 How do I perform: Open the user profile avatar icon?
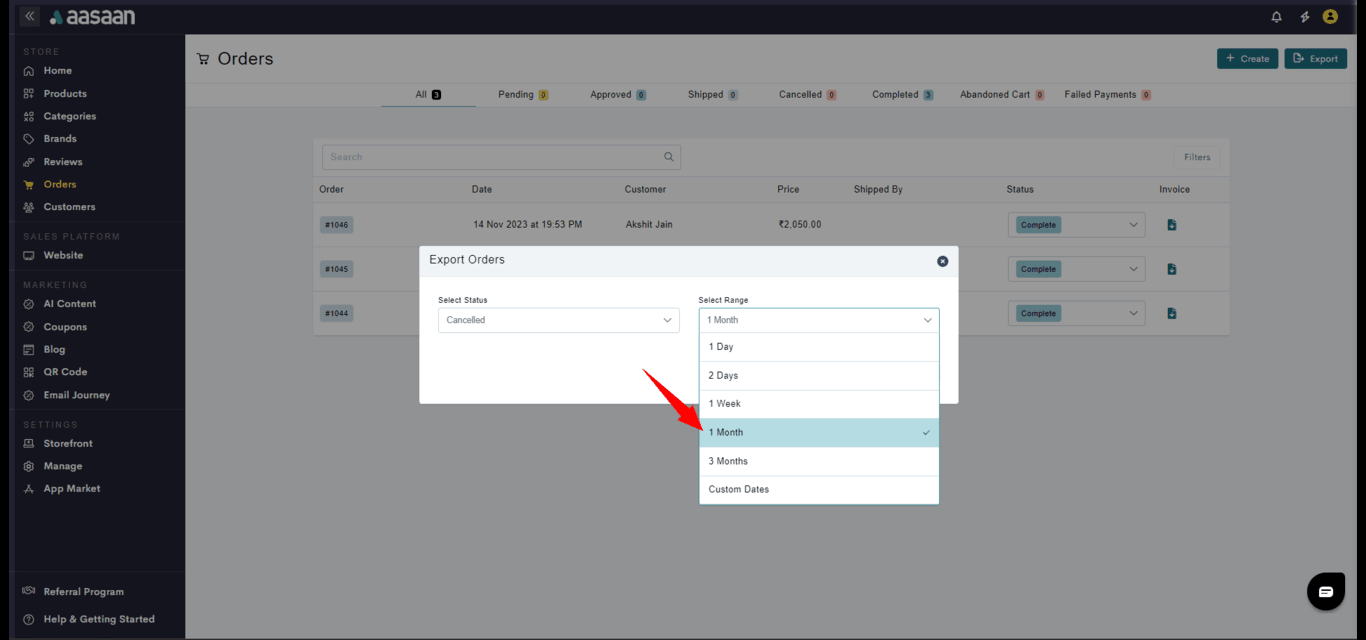(1330, 17)
